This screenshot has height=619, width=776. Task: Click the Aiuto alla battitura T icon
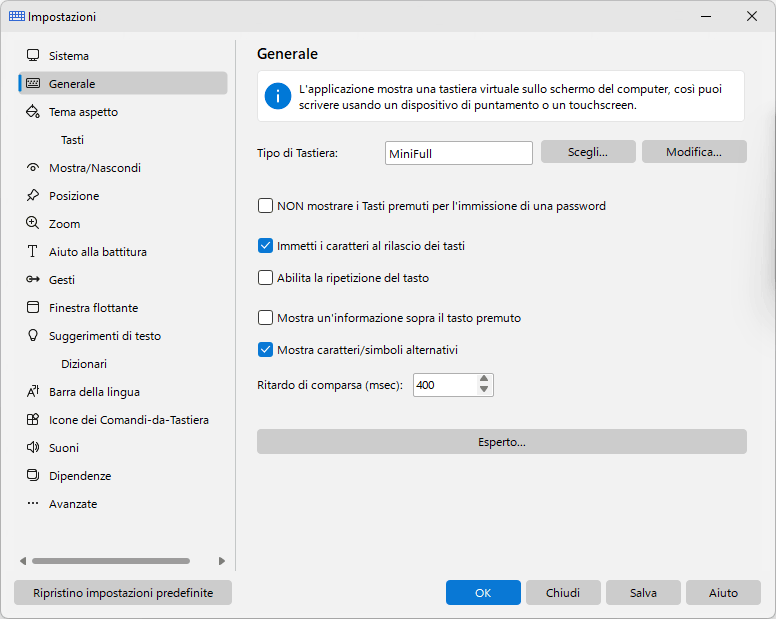(x=33, y=251)
